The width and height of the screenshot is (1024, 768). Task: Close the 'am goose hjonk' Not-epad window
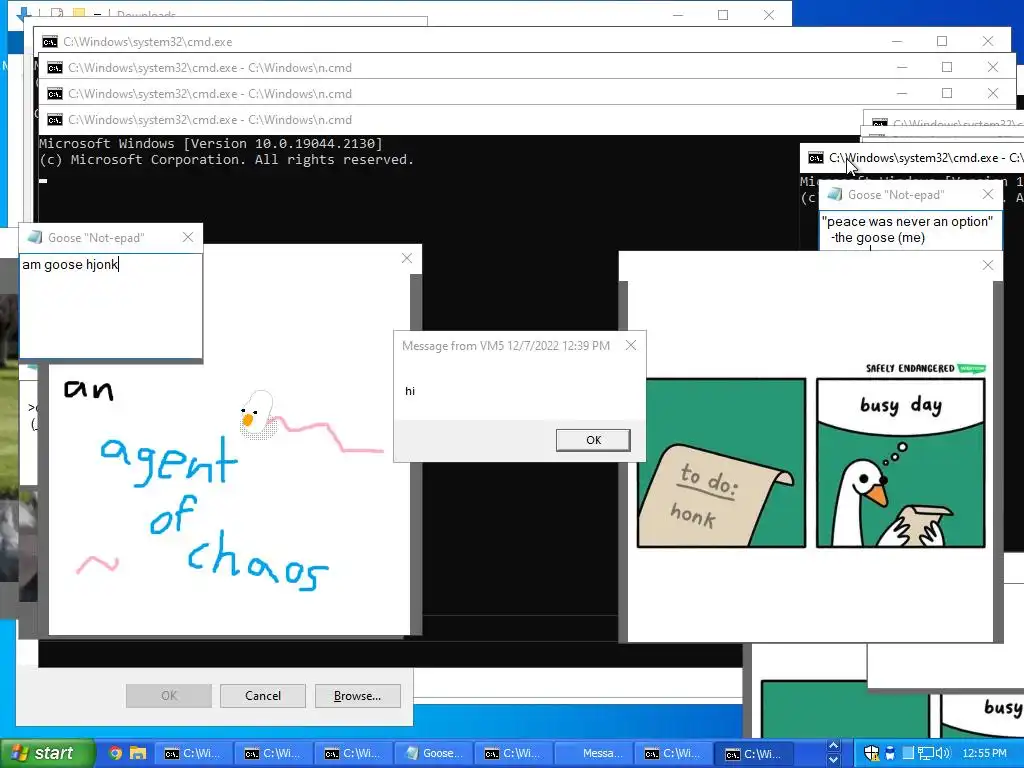click(188, 237)
